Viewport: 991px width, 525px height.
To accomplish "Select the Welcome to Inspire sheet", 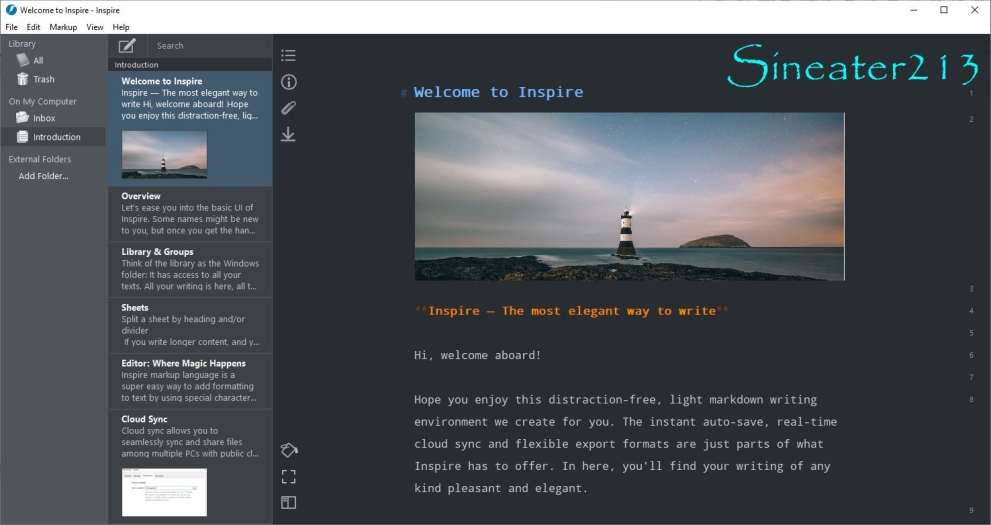I will point(190,128).
